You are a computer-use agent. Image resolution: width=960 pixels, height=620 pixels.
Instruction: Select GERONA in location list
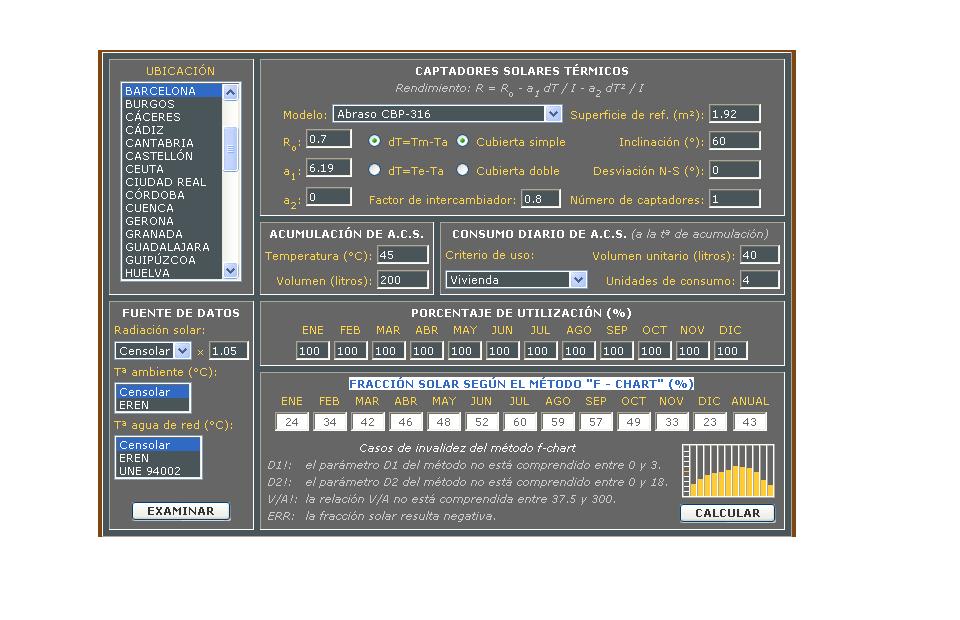pos(172,221)
